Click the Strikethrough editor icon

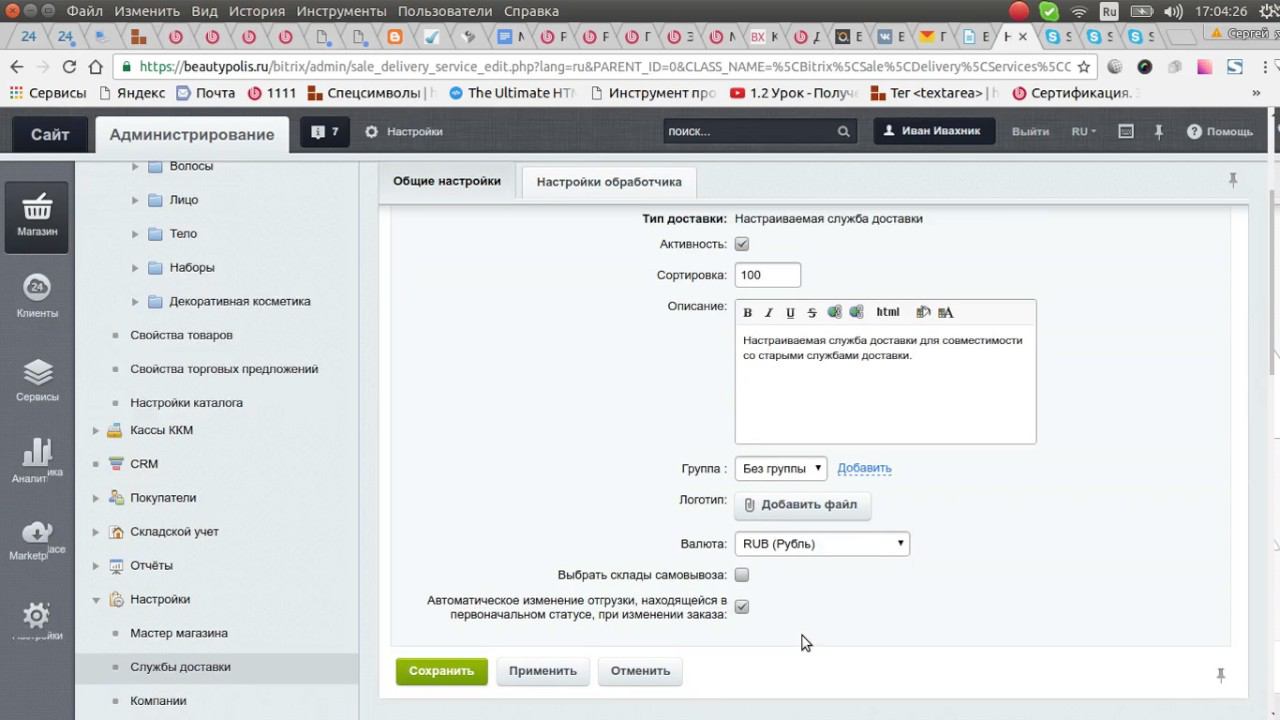tap(812, 312)
